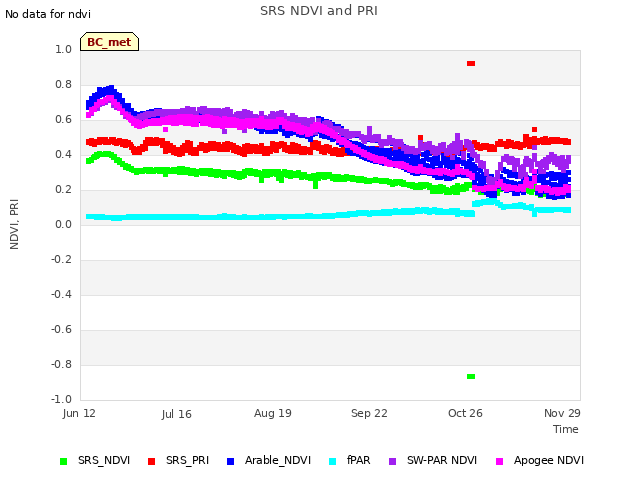Image resolution: width=640 pixels, height=480 pixels.
Task: Select the fPAR legend label
Action: pyautogui.click(x=359, y=460)
